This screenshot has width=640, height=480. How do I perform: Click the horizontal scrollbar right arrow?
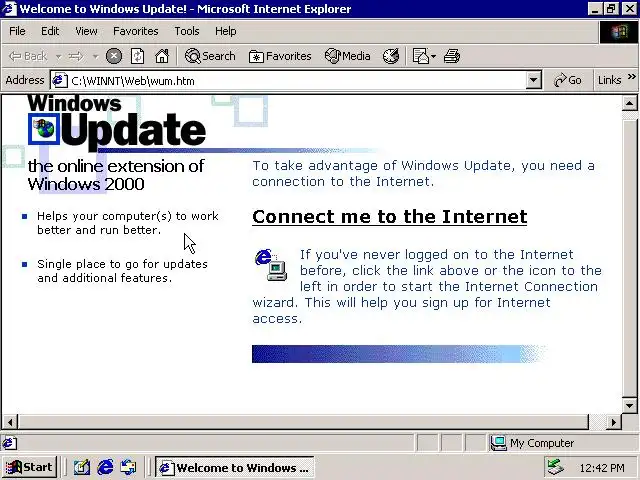pos(613,422)
